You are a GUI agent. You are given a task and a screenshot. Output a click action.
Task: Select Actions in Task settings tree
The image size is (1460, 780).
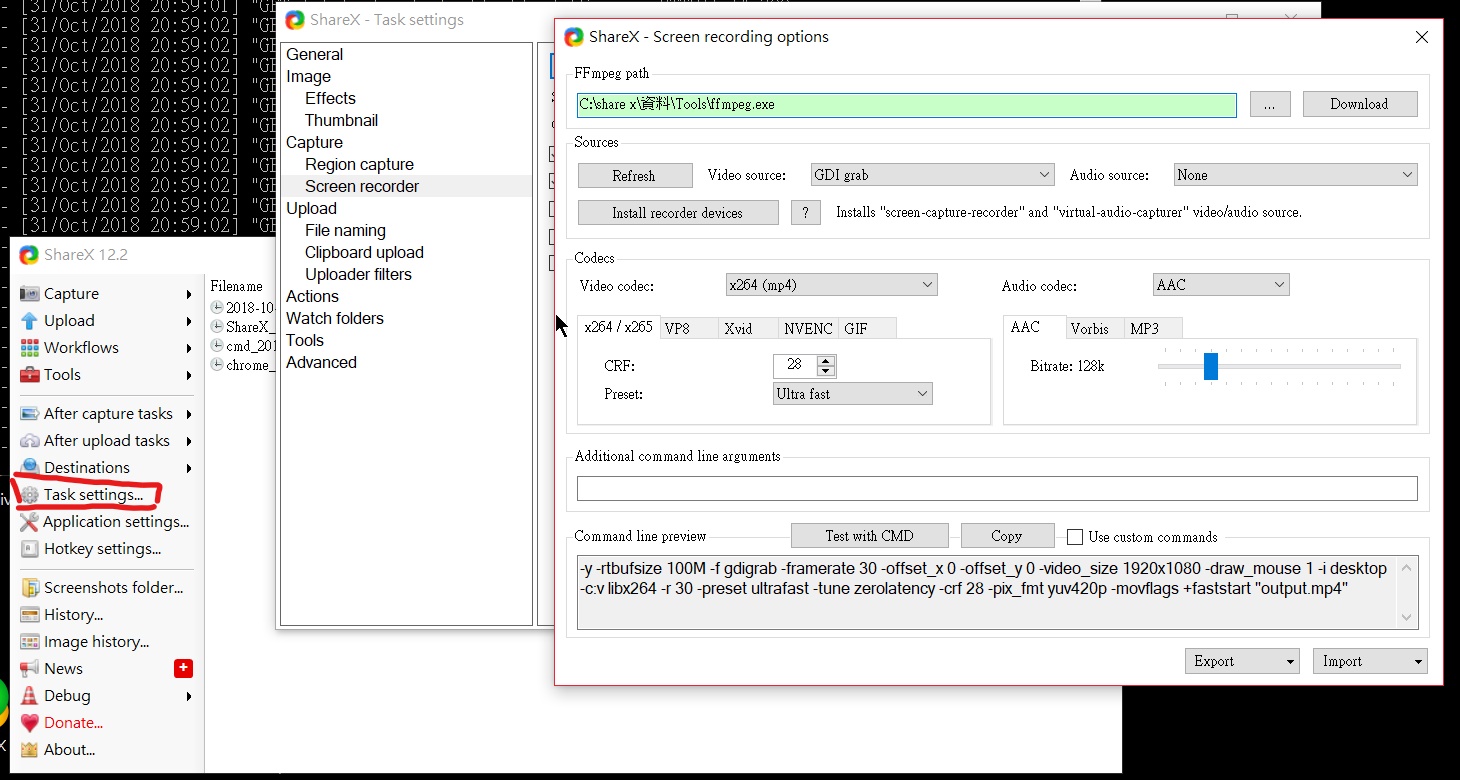312,297
